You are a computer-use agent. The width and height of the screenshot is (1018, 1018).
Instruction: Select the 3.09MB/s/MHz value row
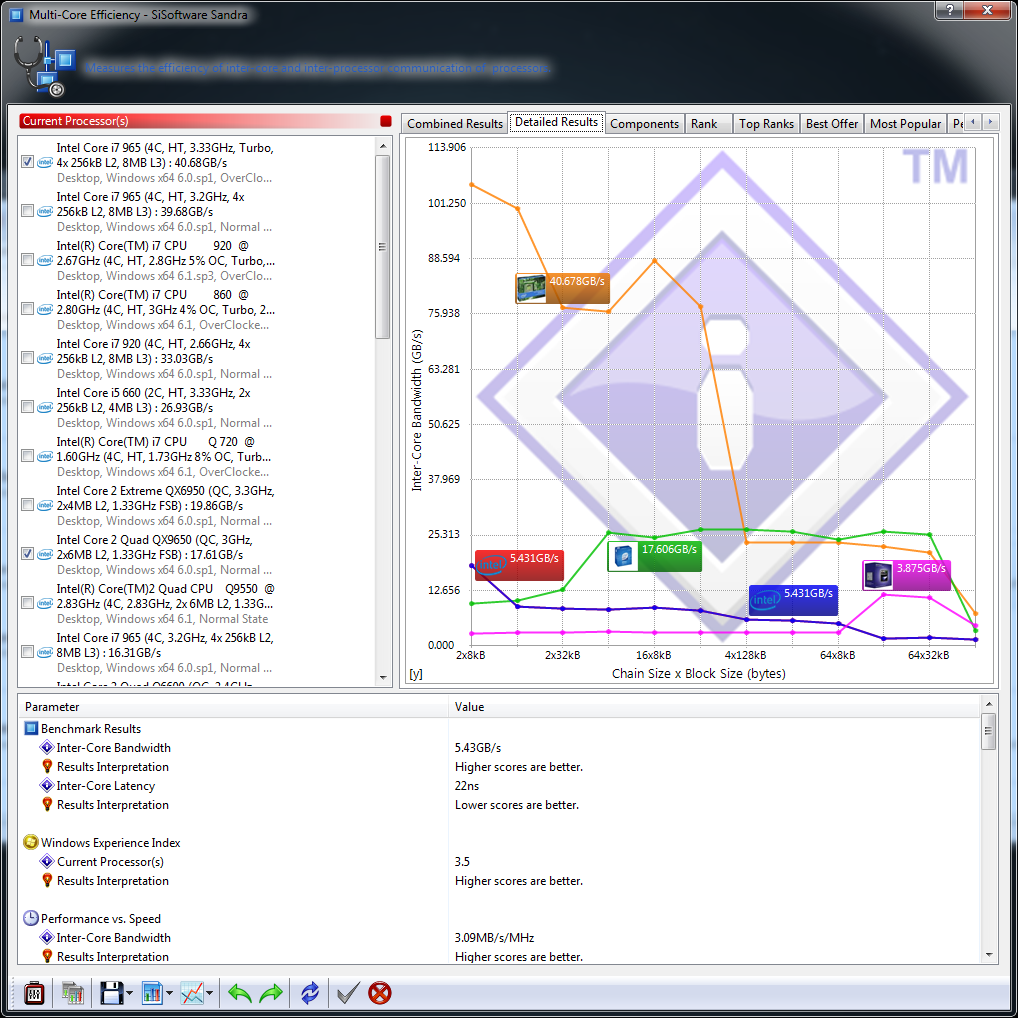click(500, 937)
